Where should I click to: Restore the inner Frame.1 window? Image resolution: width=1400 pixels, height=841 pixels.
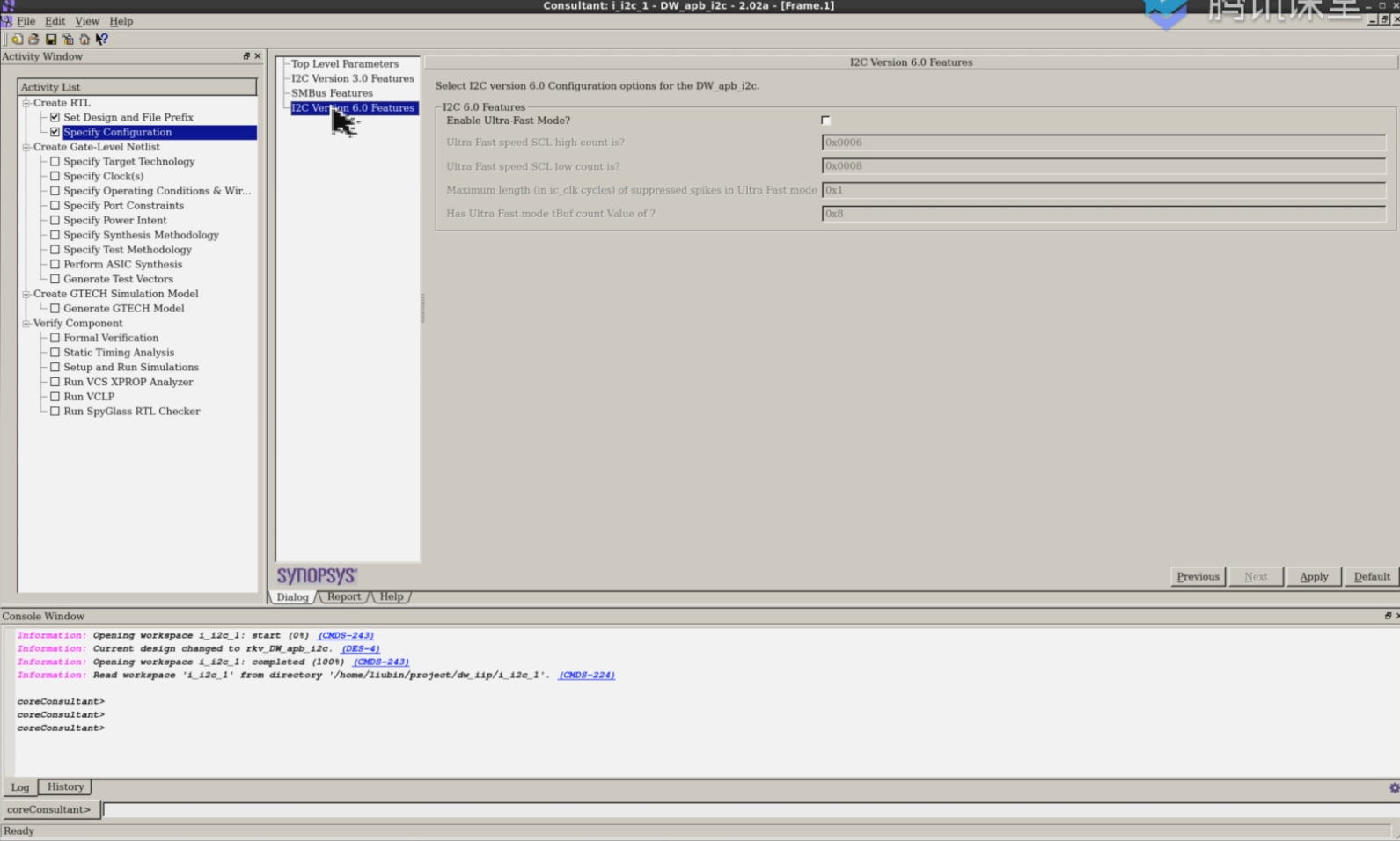pos(1384,19)
